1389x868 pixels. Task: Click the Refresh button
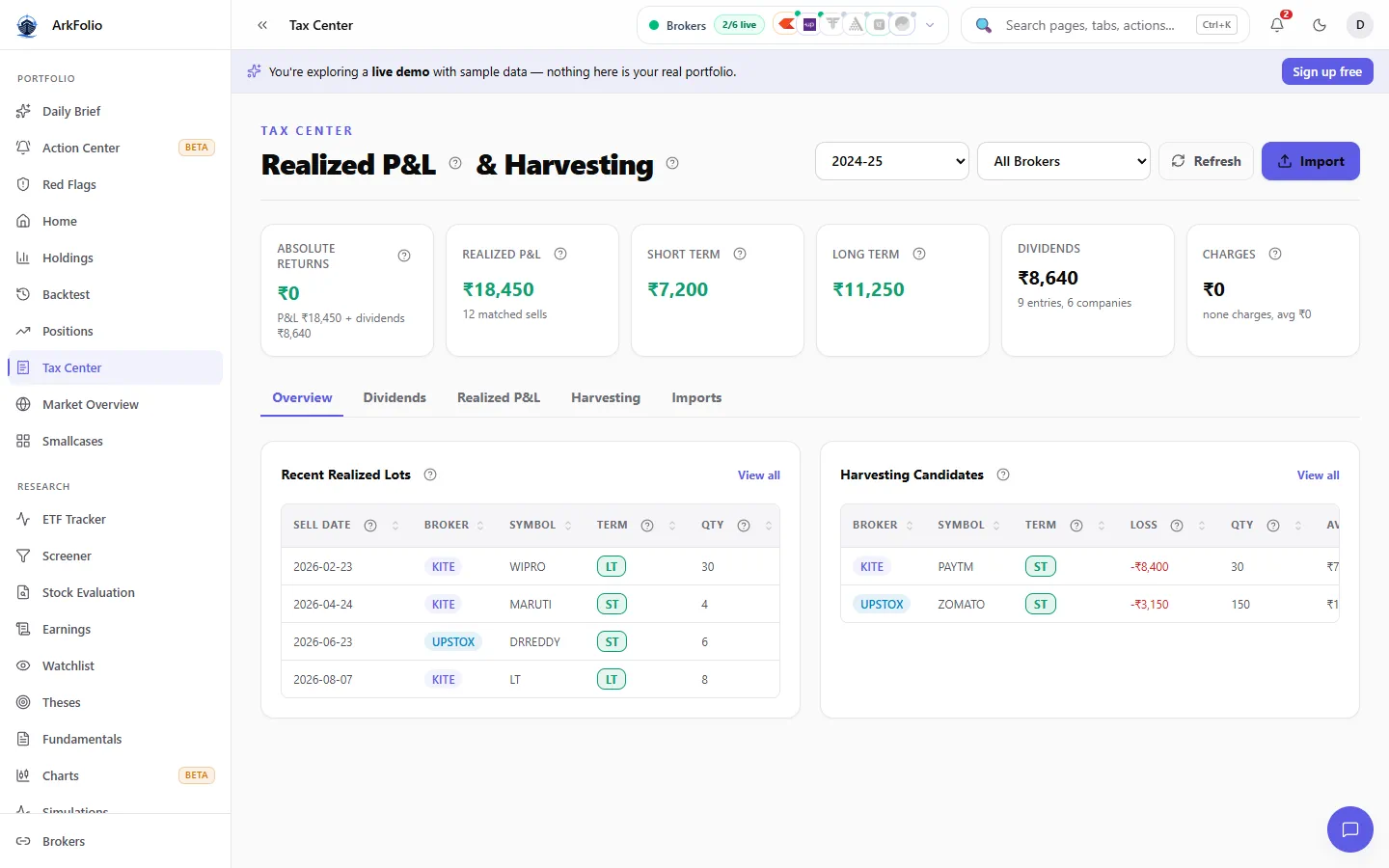pos(1206,161)
